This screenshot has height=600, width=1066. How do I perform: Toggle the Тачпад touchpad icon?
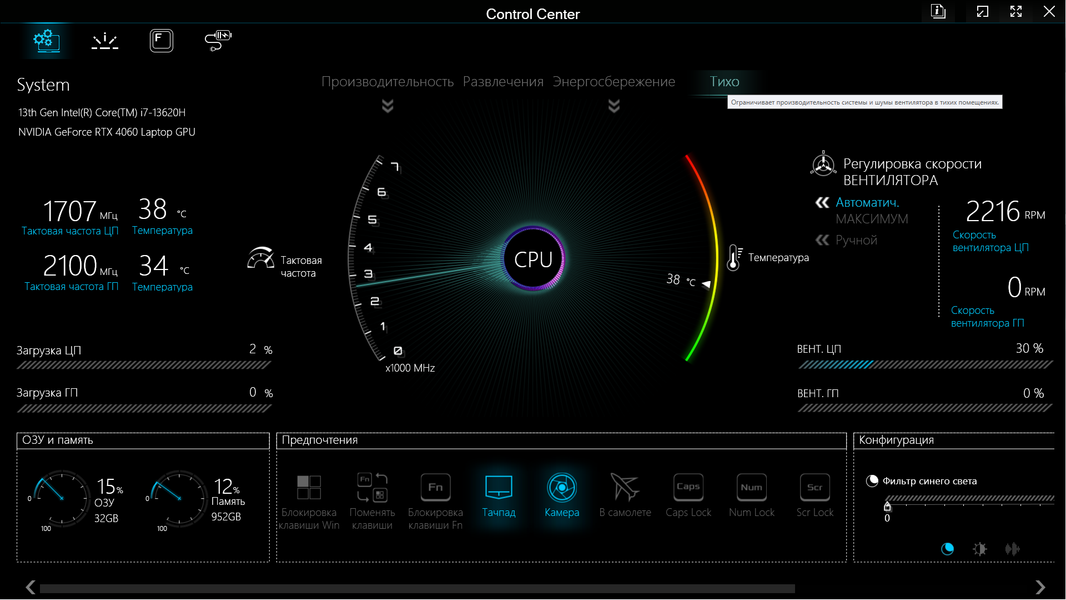click(x=498, y=487)
